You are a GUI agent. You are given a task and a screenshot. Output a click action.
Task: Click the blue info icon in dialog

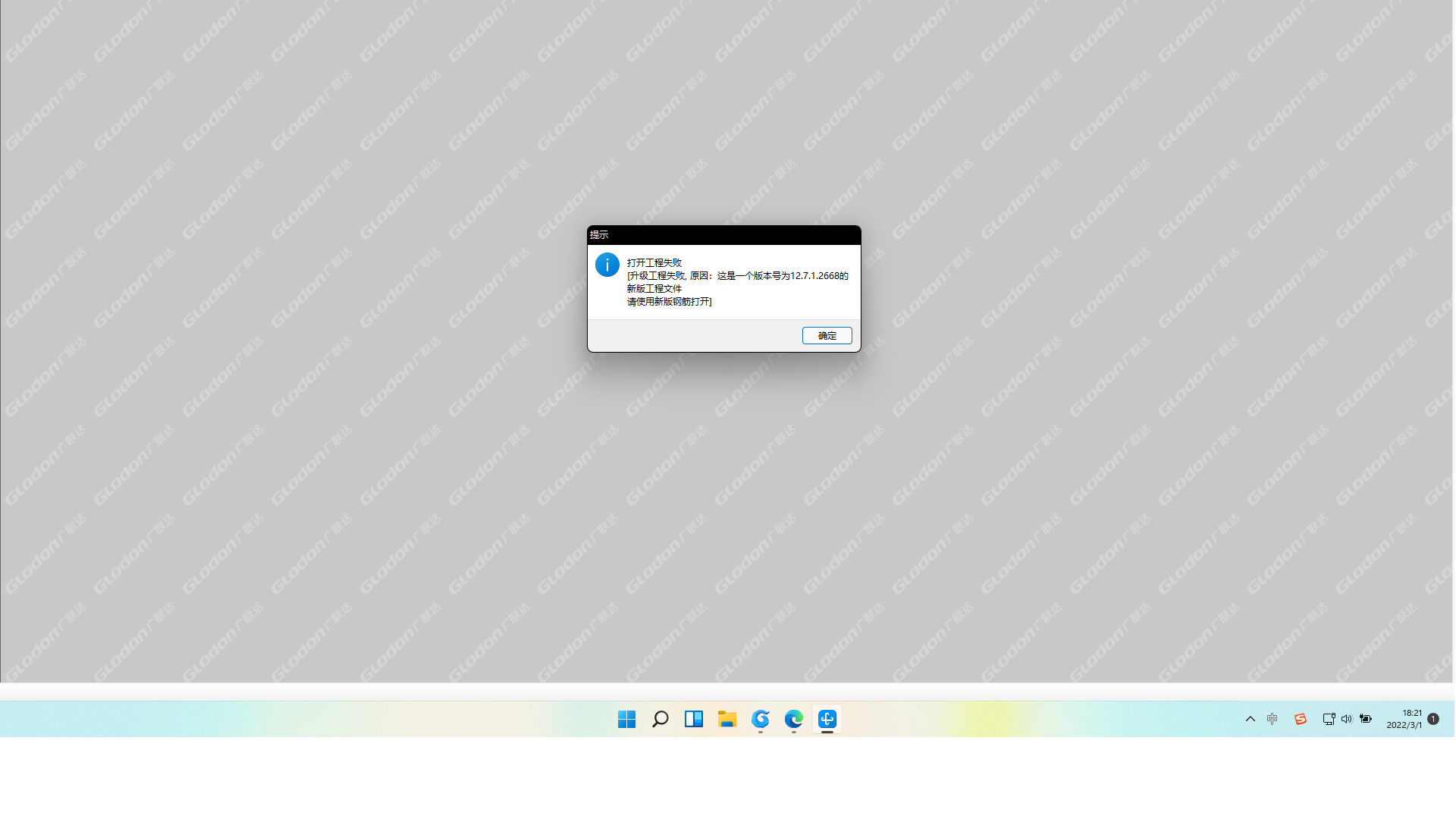(x=607, y=265)
